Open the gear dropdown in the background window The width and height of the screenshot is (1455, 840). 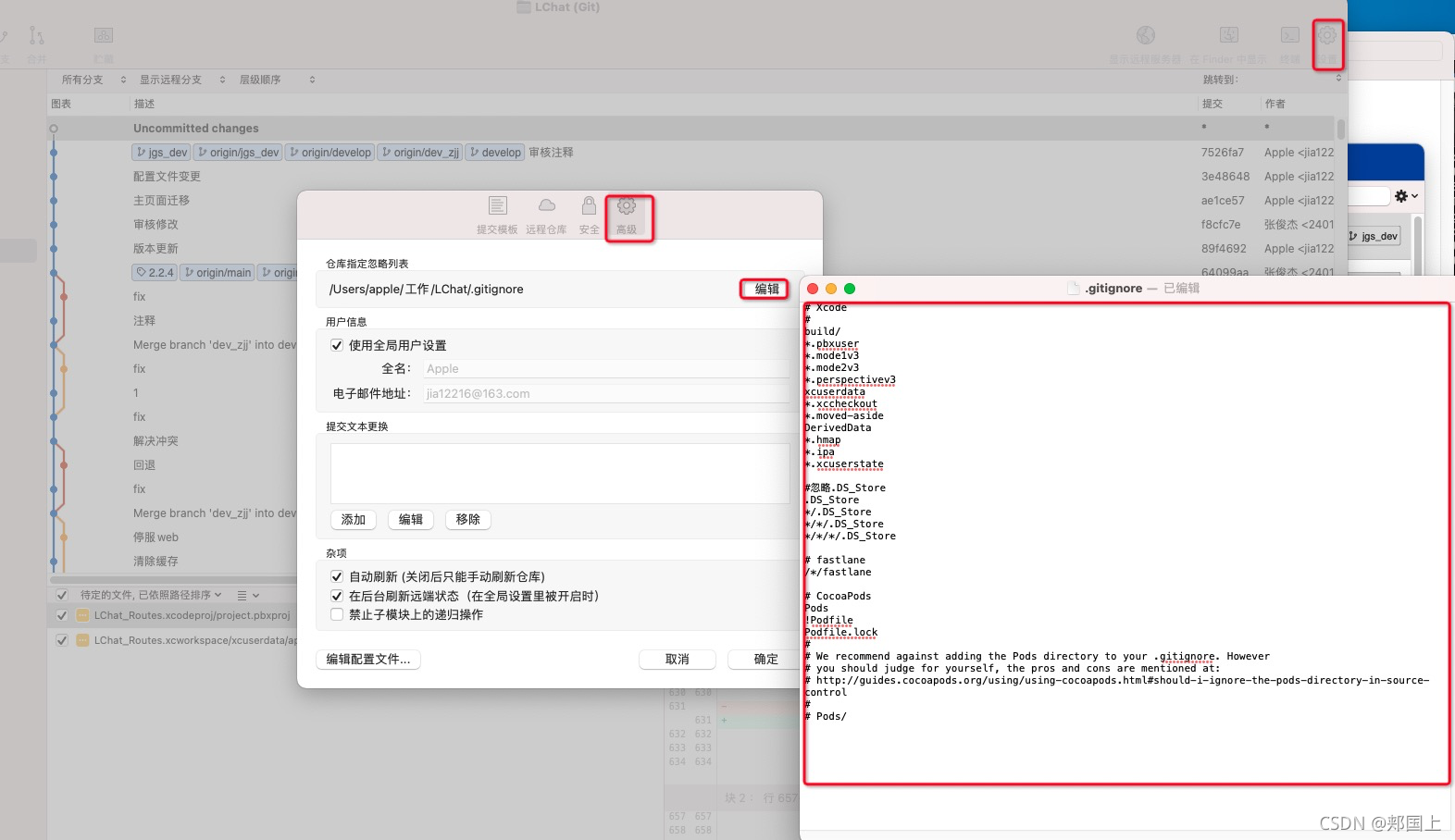coord(1406,196)
